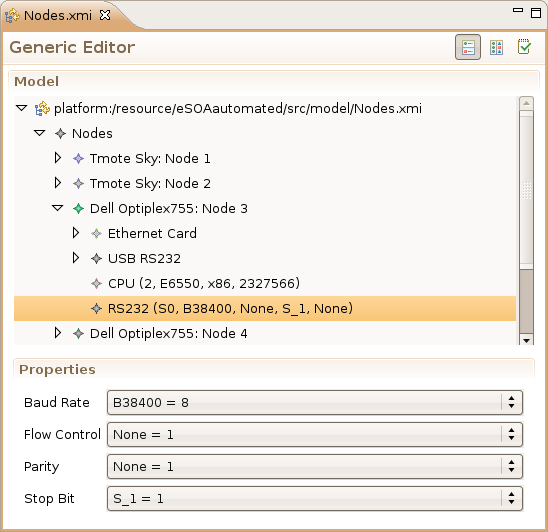Click the validate model checkmark icon
Viewport: 548px width, 532px height.
(524, 46)
